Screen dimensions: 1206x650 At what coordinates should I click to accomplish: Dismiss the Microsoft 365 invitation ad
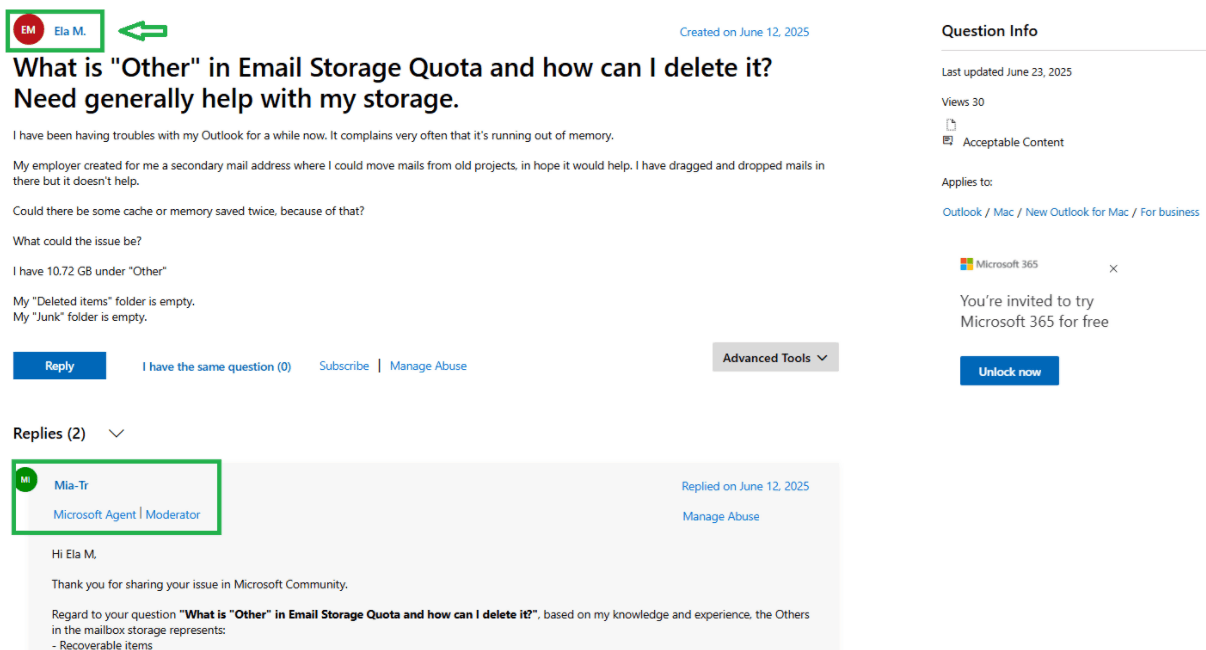[1113, 268]
